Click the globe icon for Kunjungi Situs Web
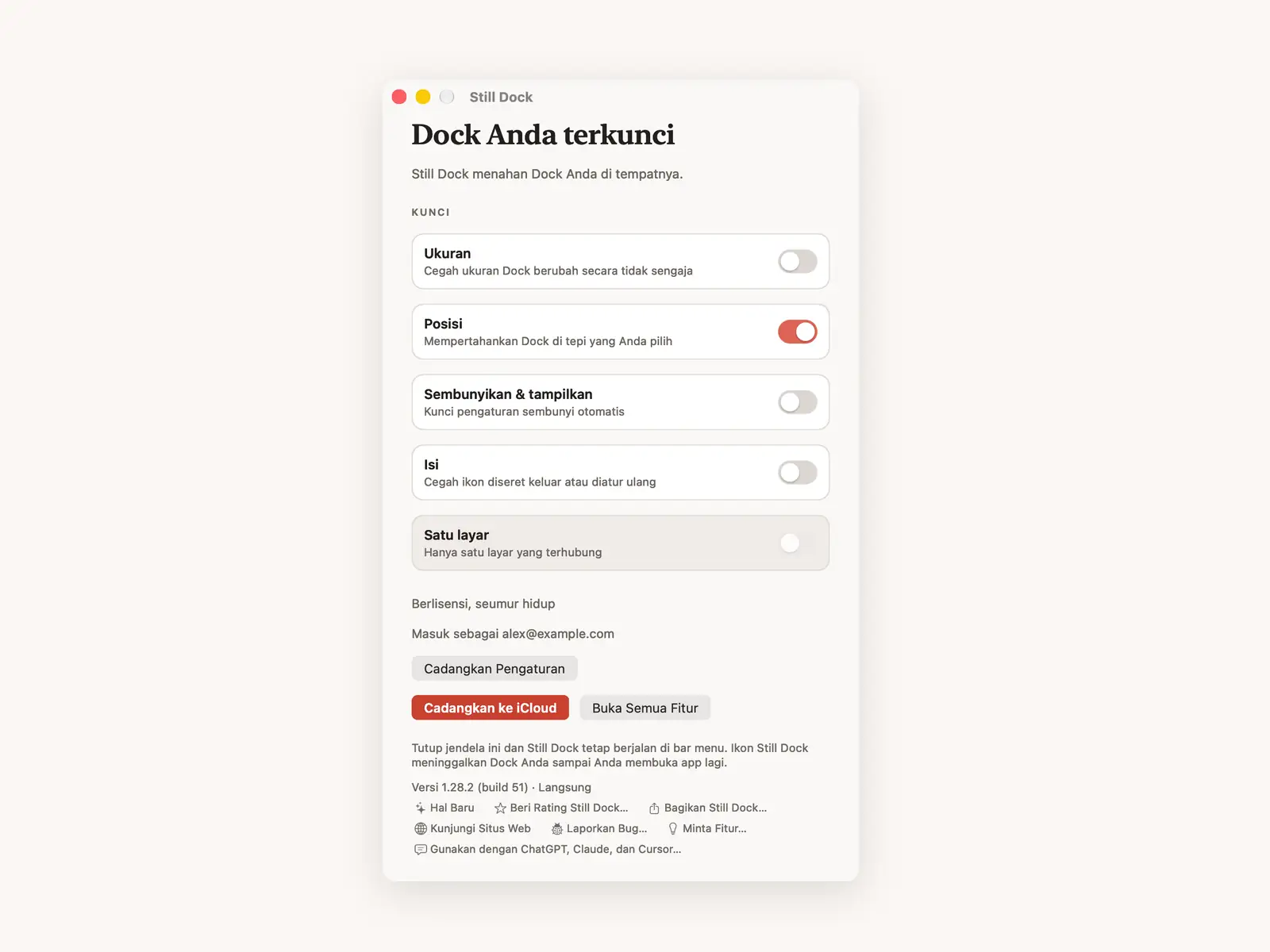This screenshot has height=952, width=1270. tap(421, 828)
